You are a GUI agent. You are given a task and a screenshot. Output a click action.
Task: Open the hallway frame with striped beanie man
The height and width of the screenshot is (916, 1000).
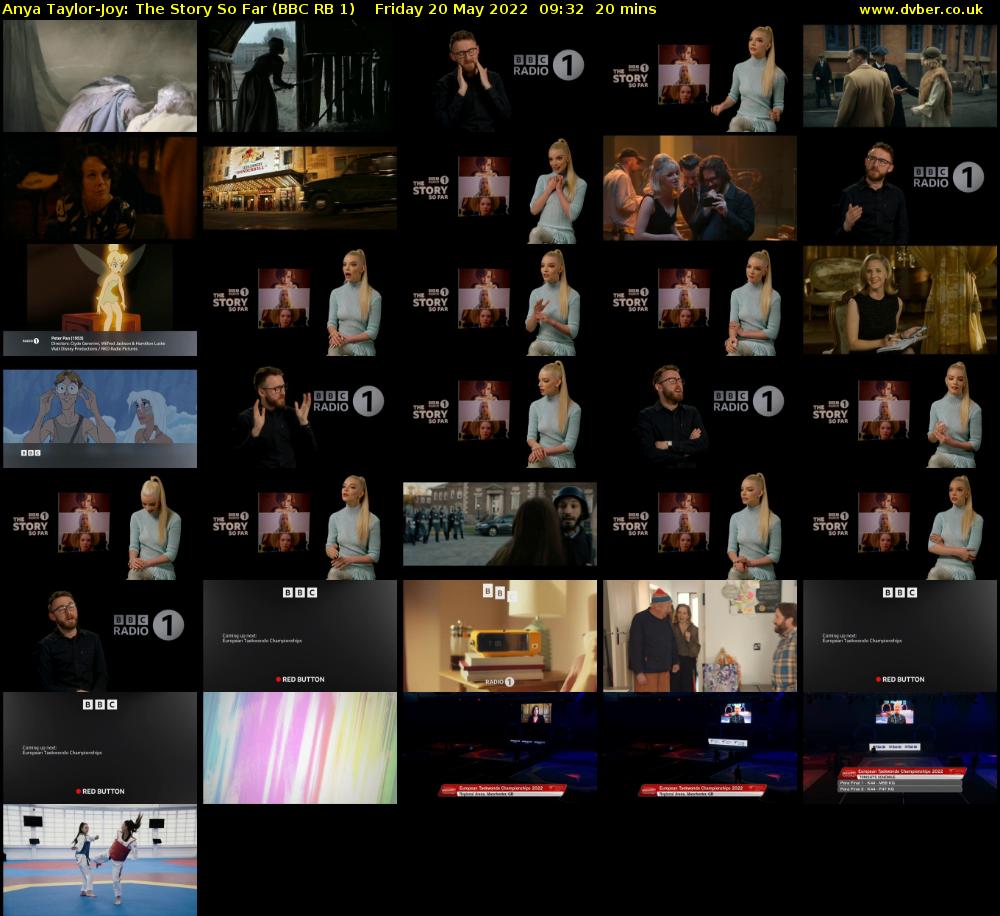point(700,636)
